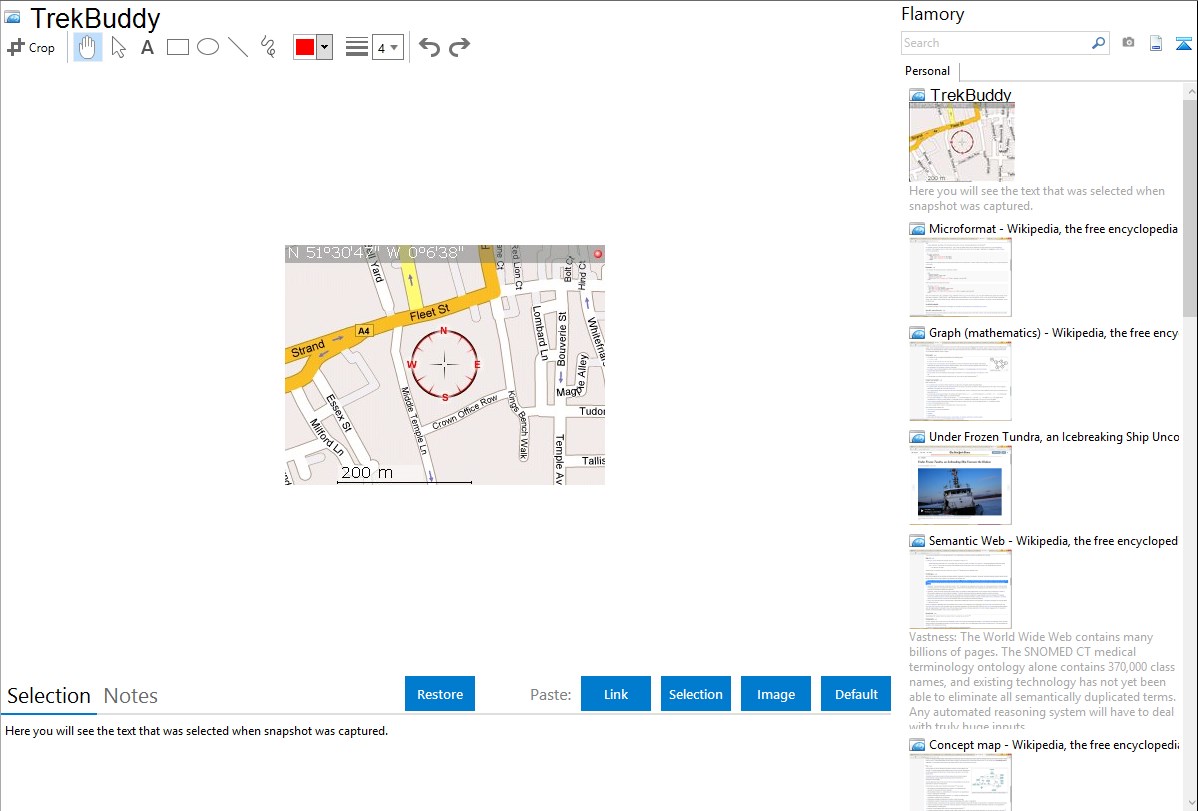The image size is (1198, 811).
Task: Choose the arrow pointer tool
Action: tap(118, 47)
